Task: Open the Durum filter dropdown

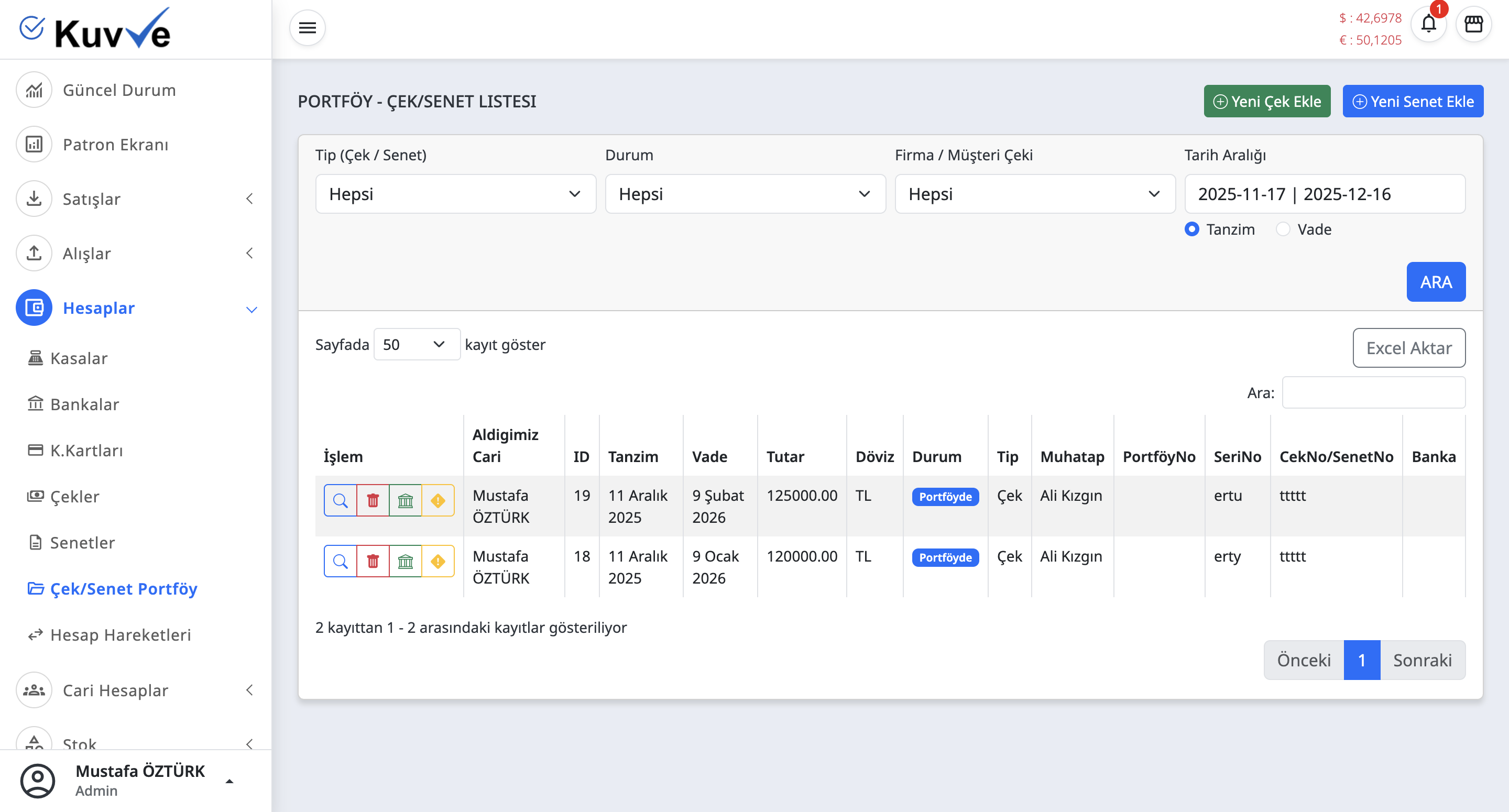Action: [x=745, y=194]
